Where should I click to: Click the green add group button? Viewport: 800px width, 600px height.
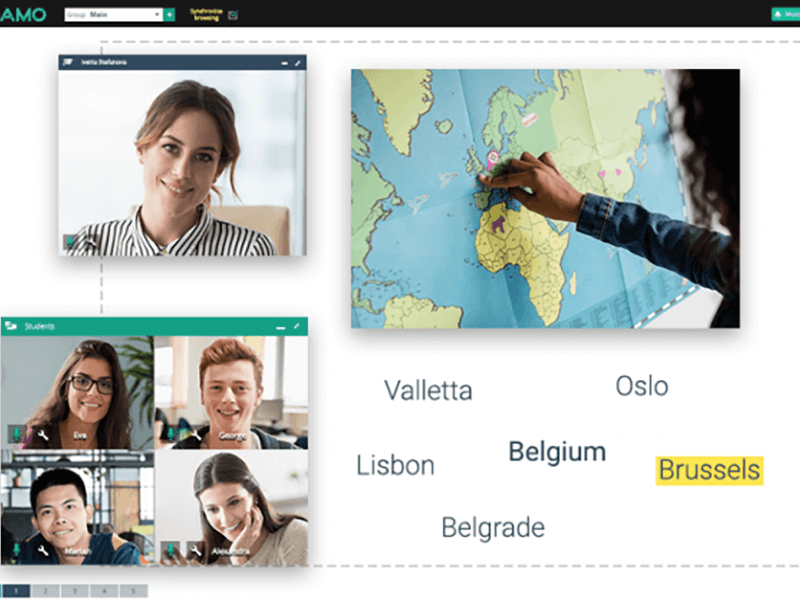pyautogui.click(x=169, y=15)
